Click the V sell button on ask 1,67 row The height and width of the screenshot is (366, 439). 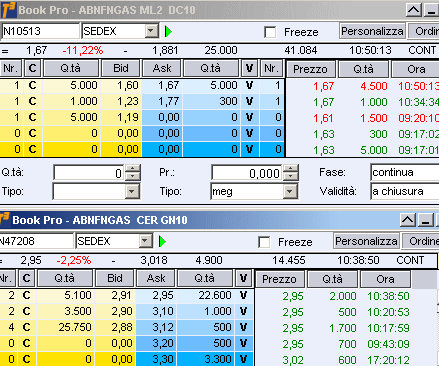tap(249, 85)
